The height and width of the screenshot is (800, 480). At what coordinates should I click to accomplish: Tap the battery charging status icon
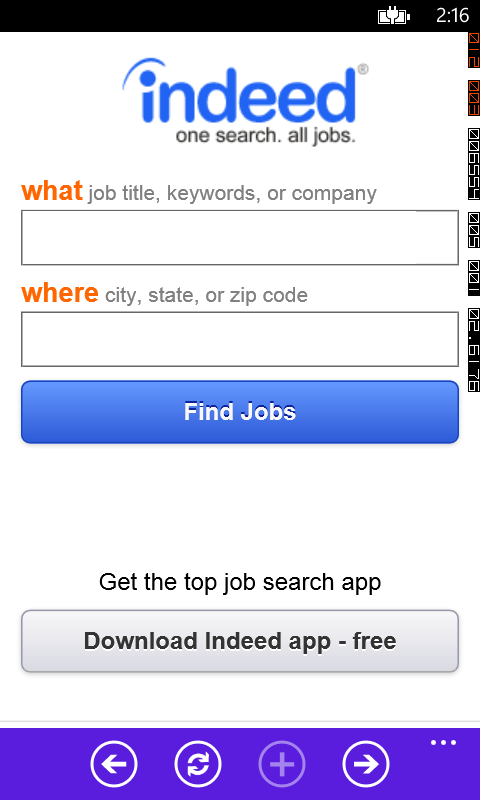click(394, 16)
